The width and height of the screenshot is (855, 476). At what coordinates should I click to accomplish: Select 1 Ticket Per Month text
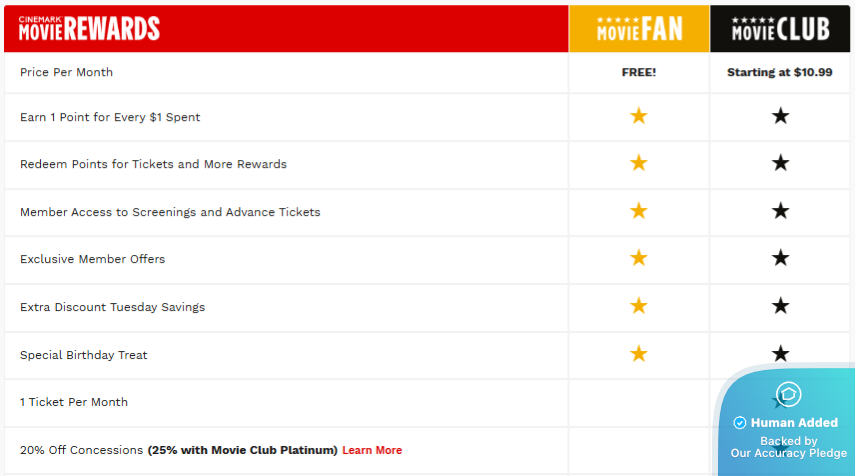(x=74, y=402)
